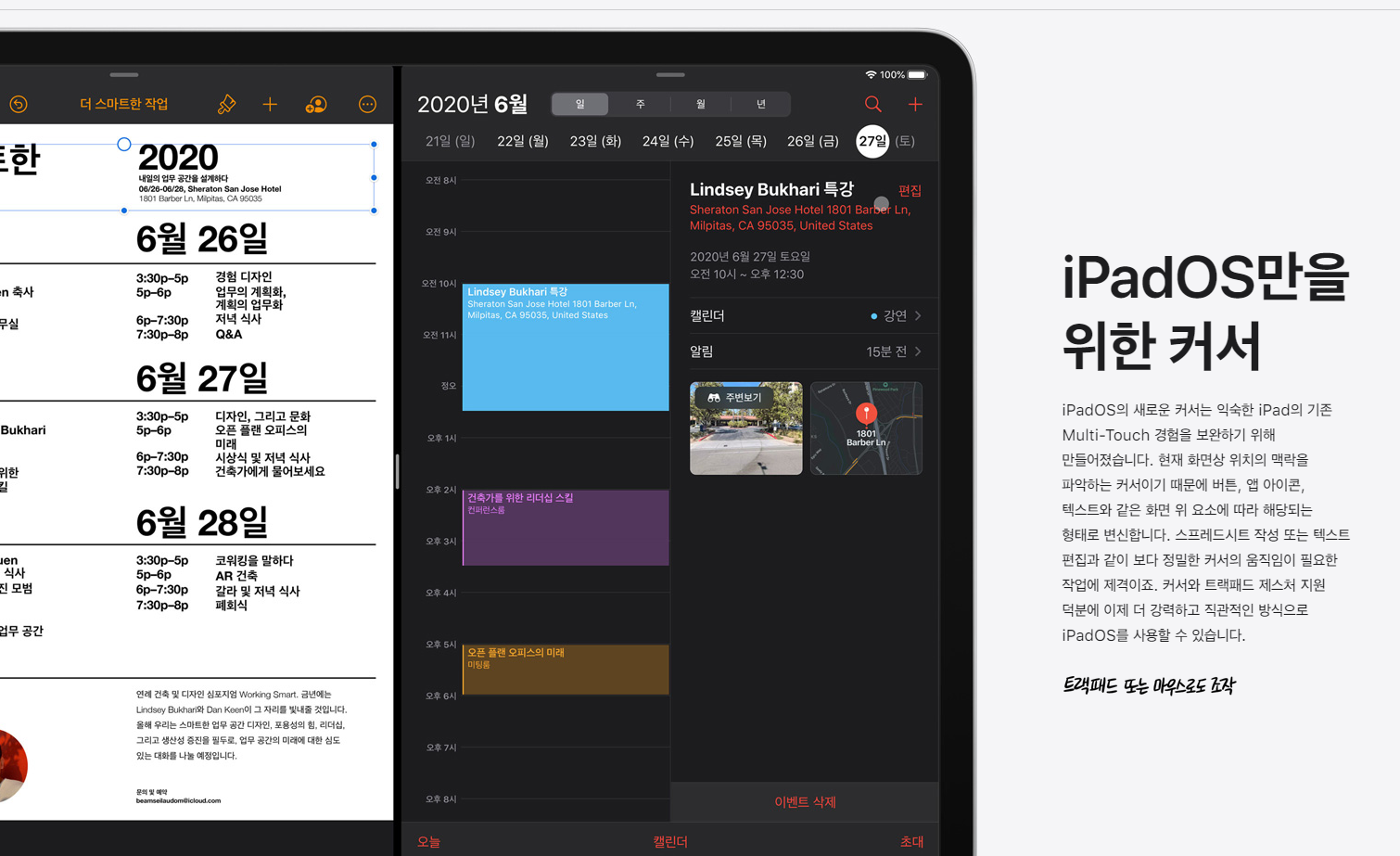
Task: Open the blue Lindsey Bukhari 특강 event
Action: coord(566,347)
